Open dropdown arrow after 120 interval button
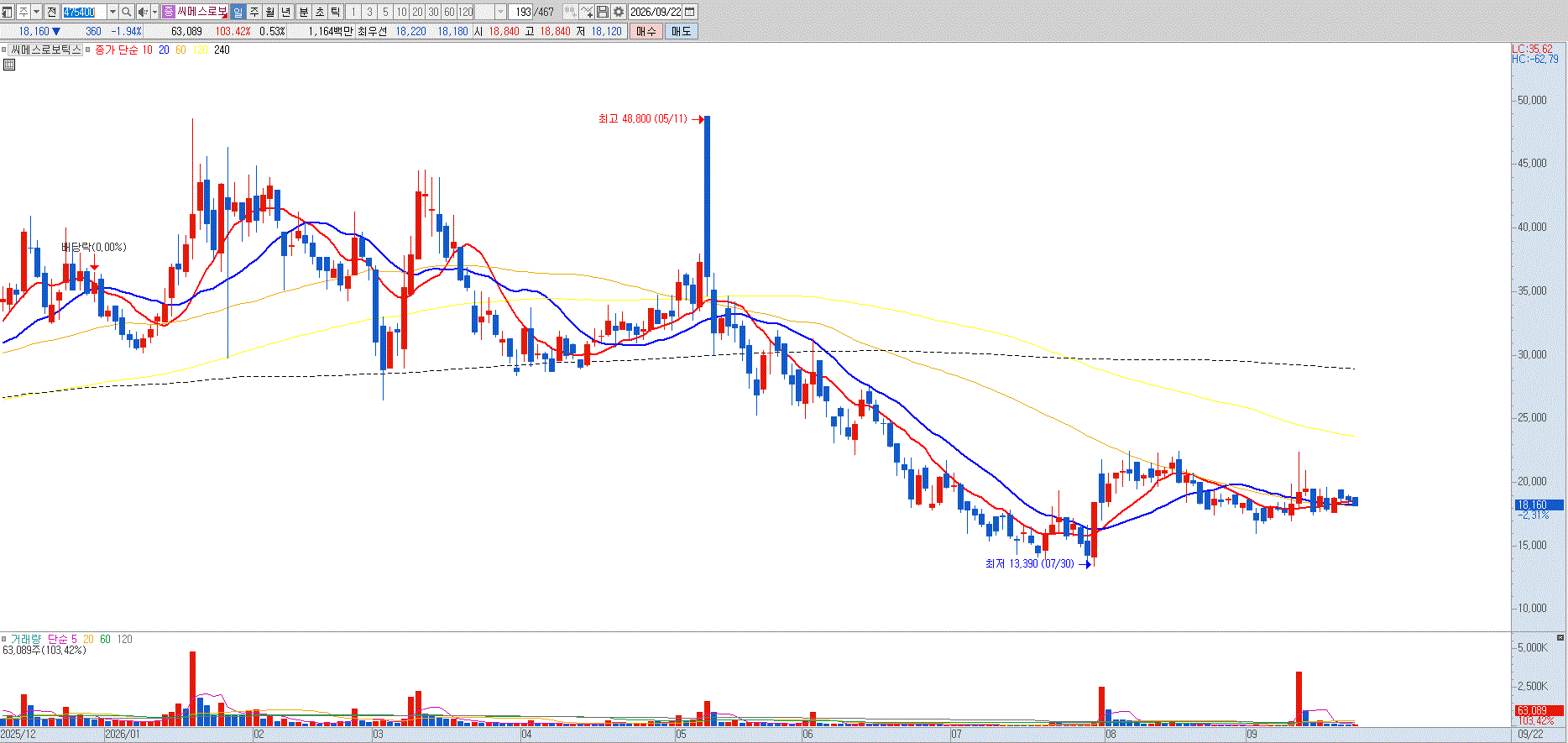The image size is (1568, 743). click(x=501, y=12)
